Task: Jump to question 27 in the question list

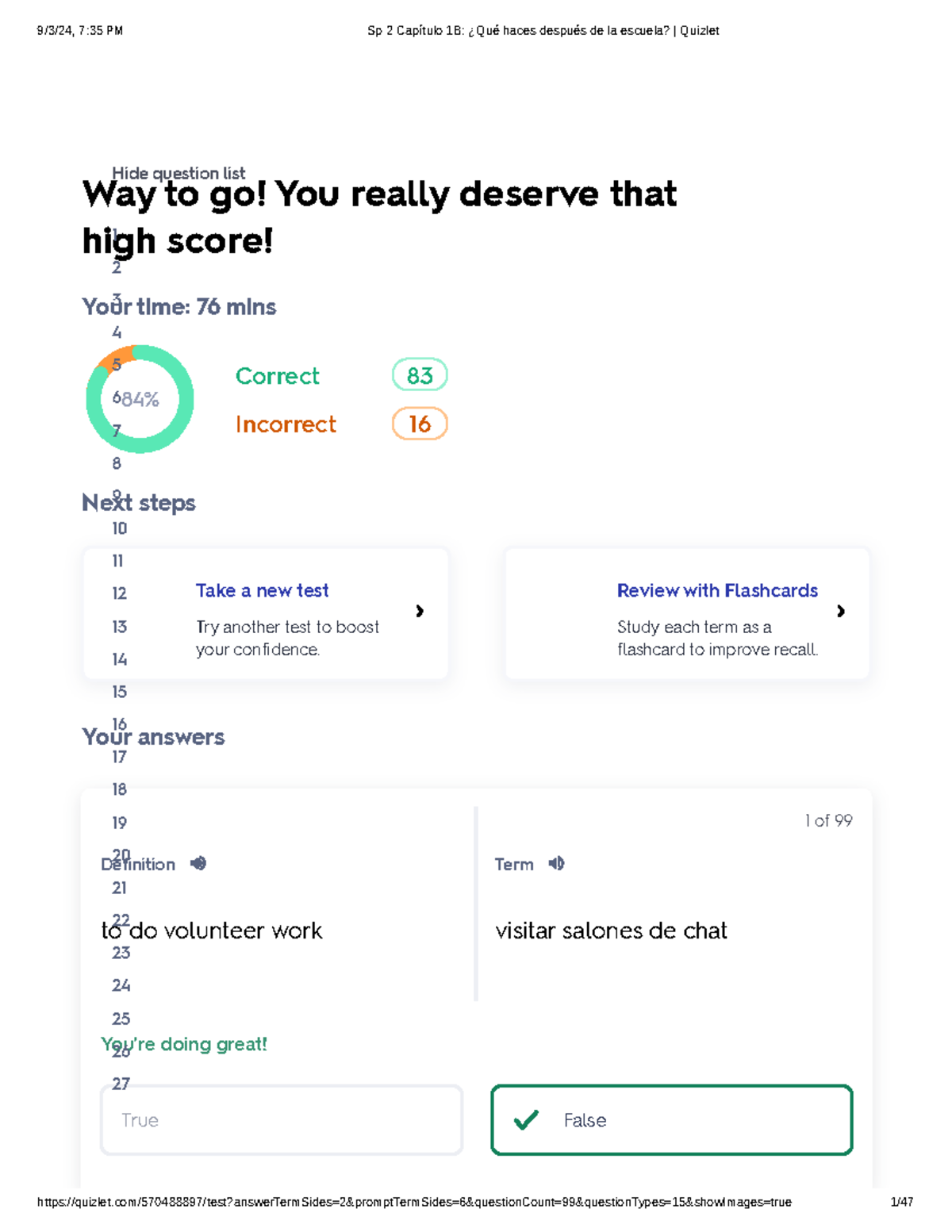Action: pyautogui.click(x=120, y=1084)
